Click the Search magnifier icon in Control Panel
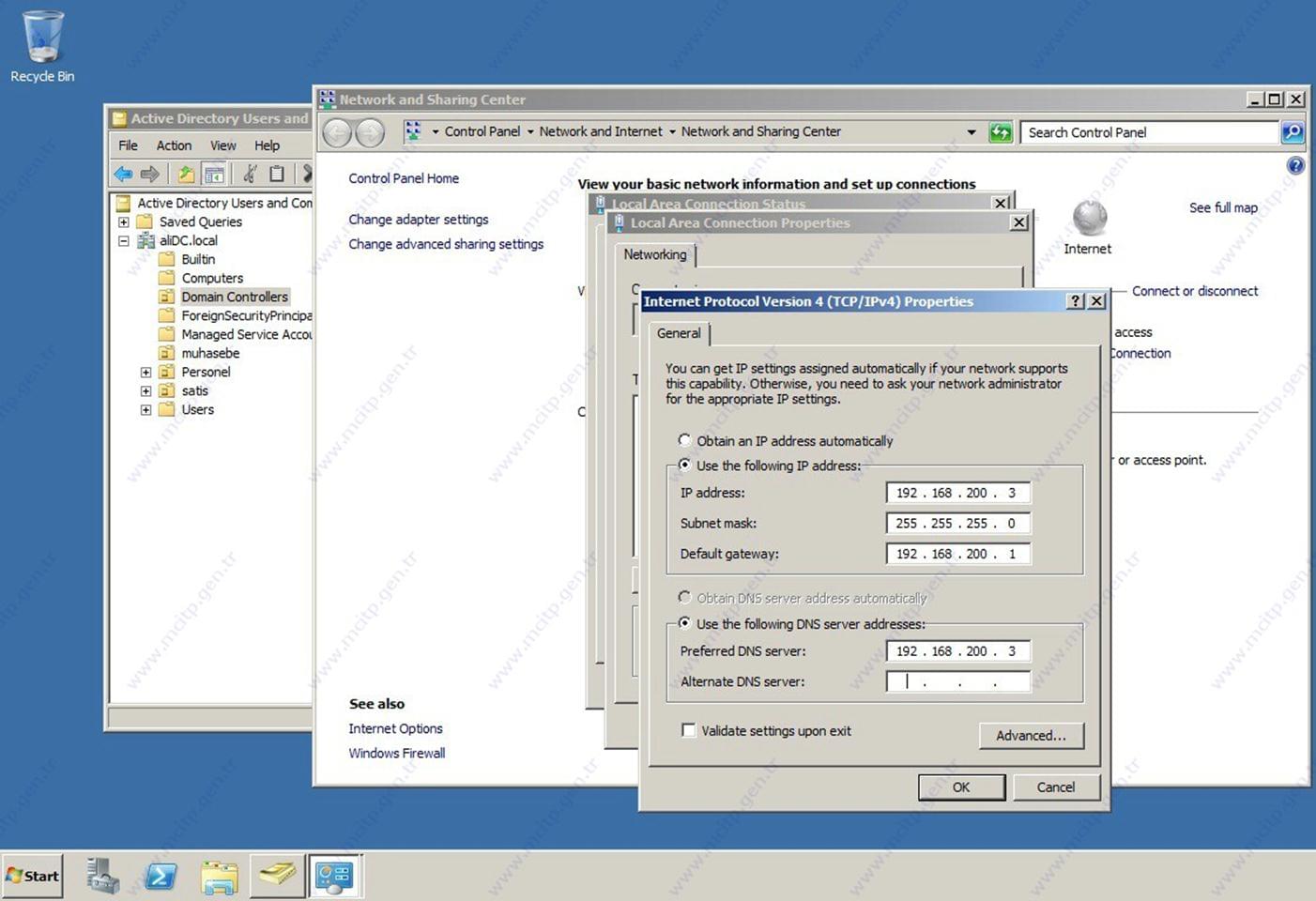Viewport: 1316px width, 901px height. [x=1293, y=132]
